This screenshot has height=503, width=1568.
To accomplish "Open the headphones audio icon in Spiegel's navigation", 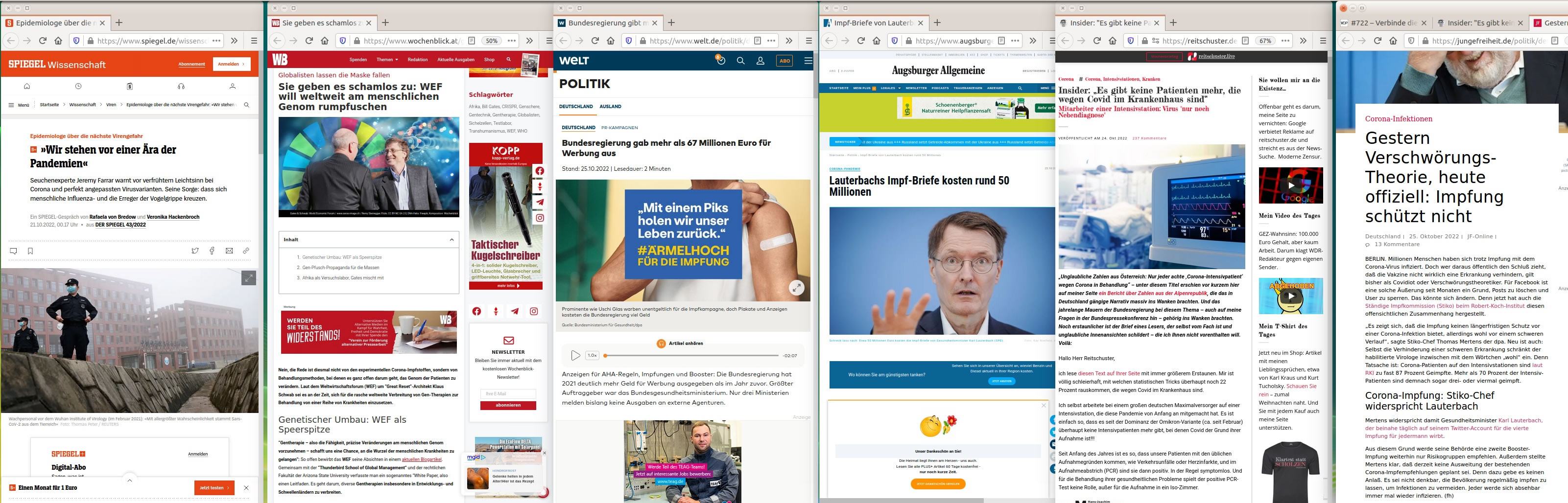I will (181, 87).
